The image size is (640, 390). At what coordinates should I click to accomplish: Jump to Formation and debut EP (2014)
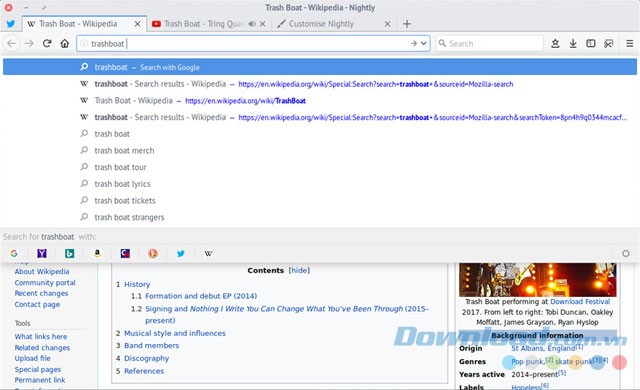pyautogui.click(x=201, y=296)
